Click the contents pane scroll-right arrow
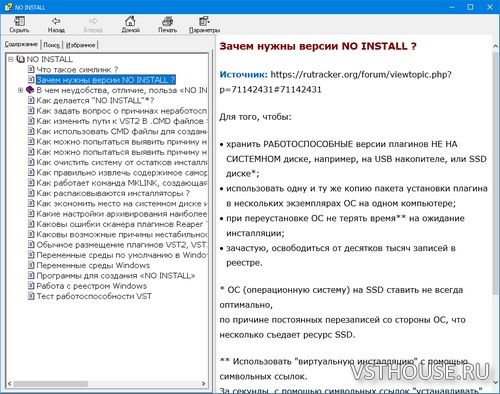Screen dimensions: 500x394 203,384
